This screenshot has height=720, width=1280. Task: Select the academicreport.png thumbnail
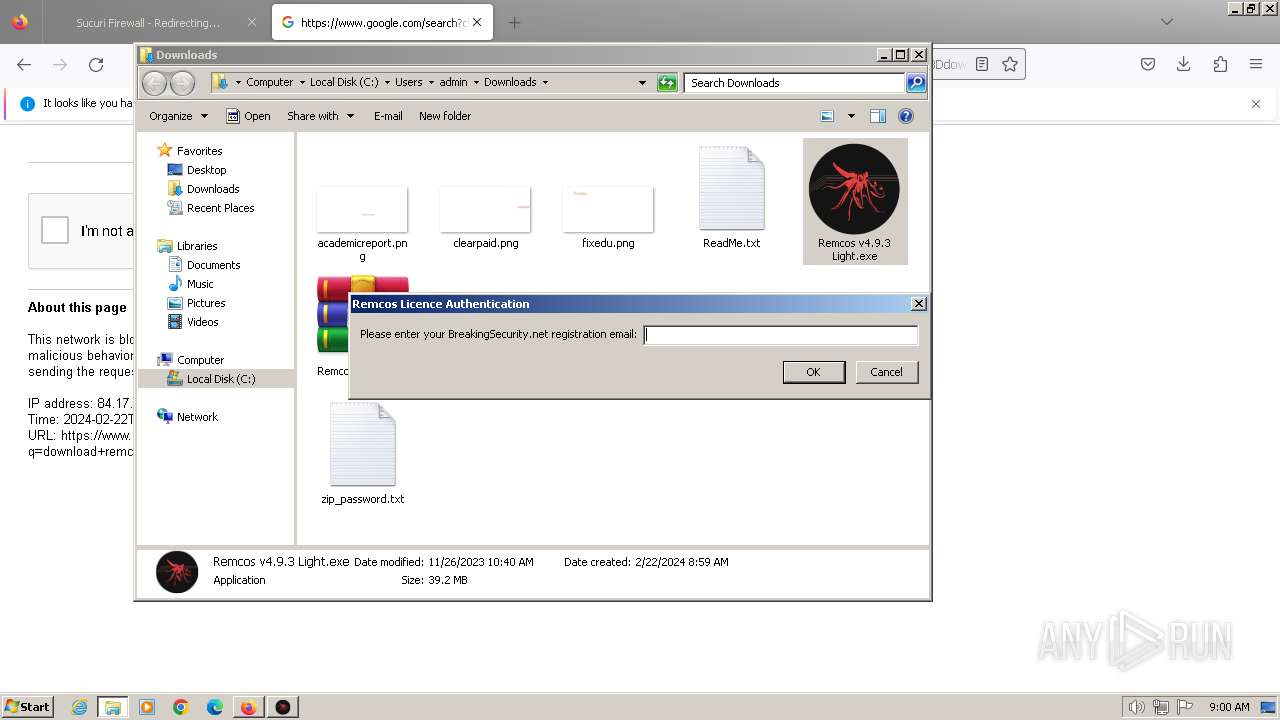[x=362, y=209]
